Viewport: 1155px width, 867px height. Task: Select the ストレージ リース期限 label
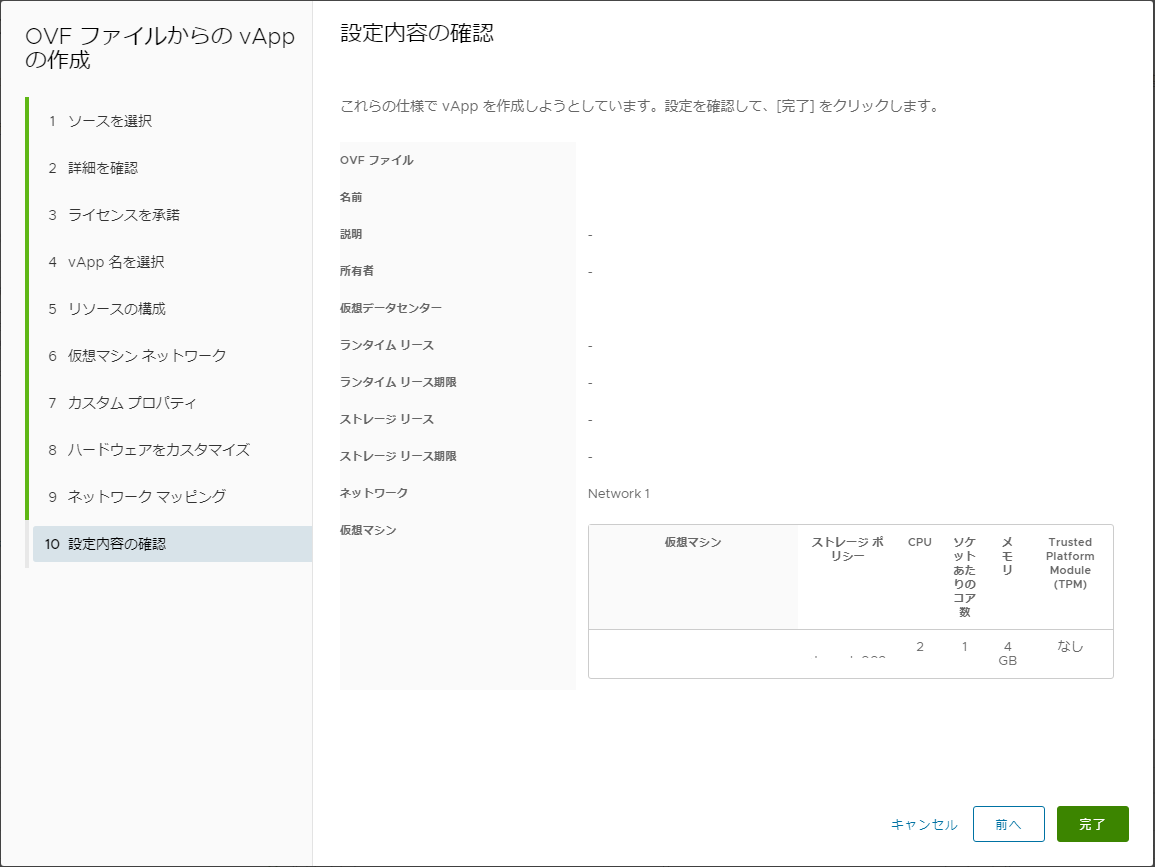398,456
